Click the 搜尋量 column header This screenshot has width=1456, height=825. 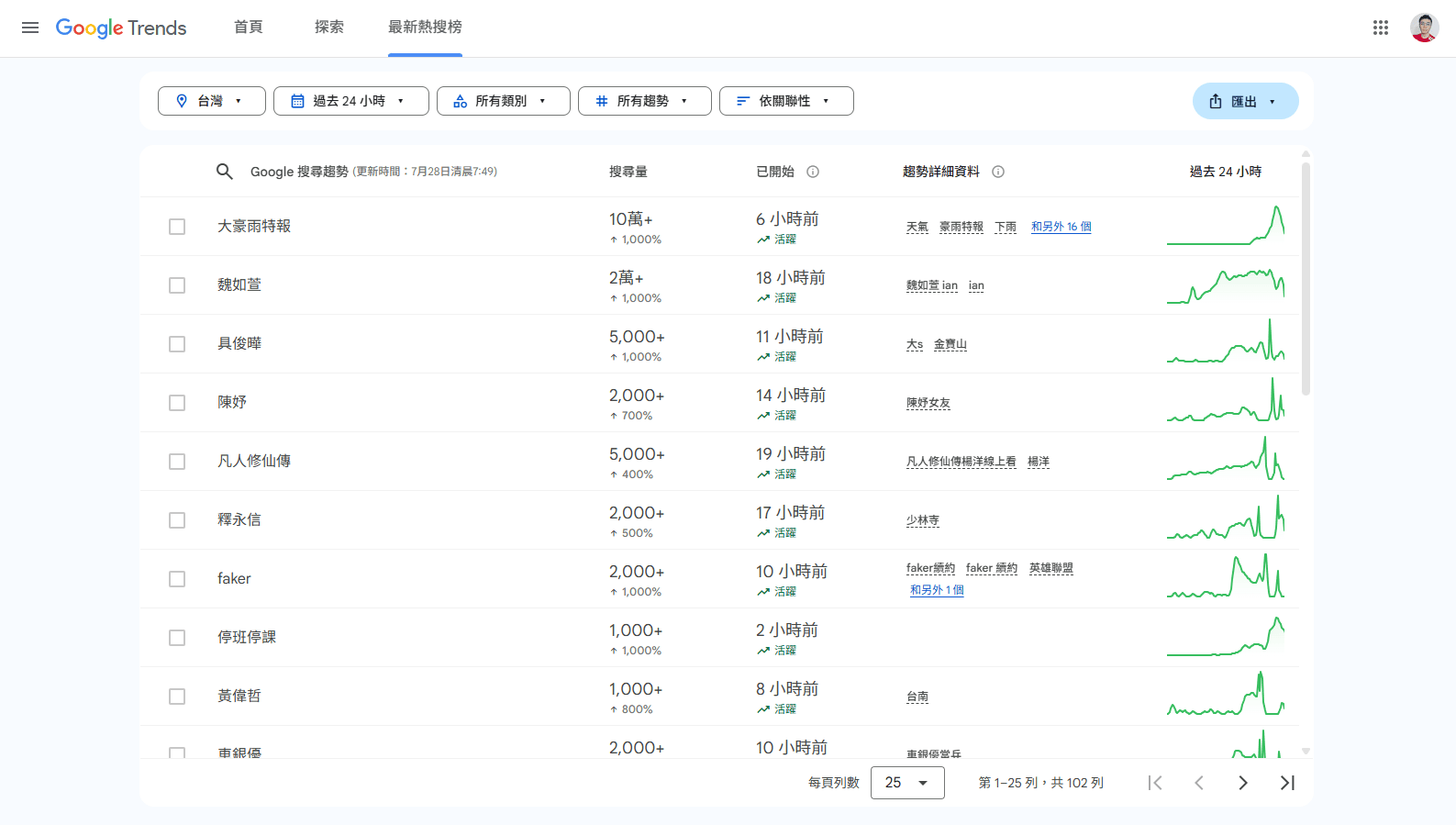(628, 172)
